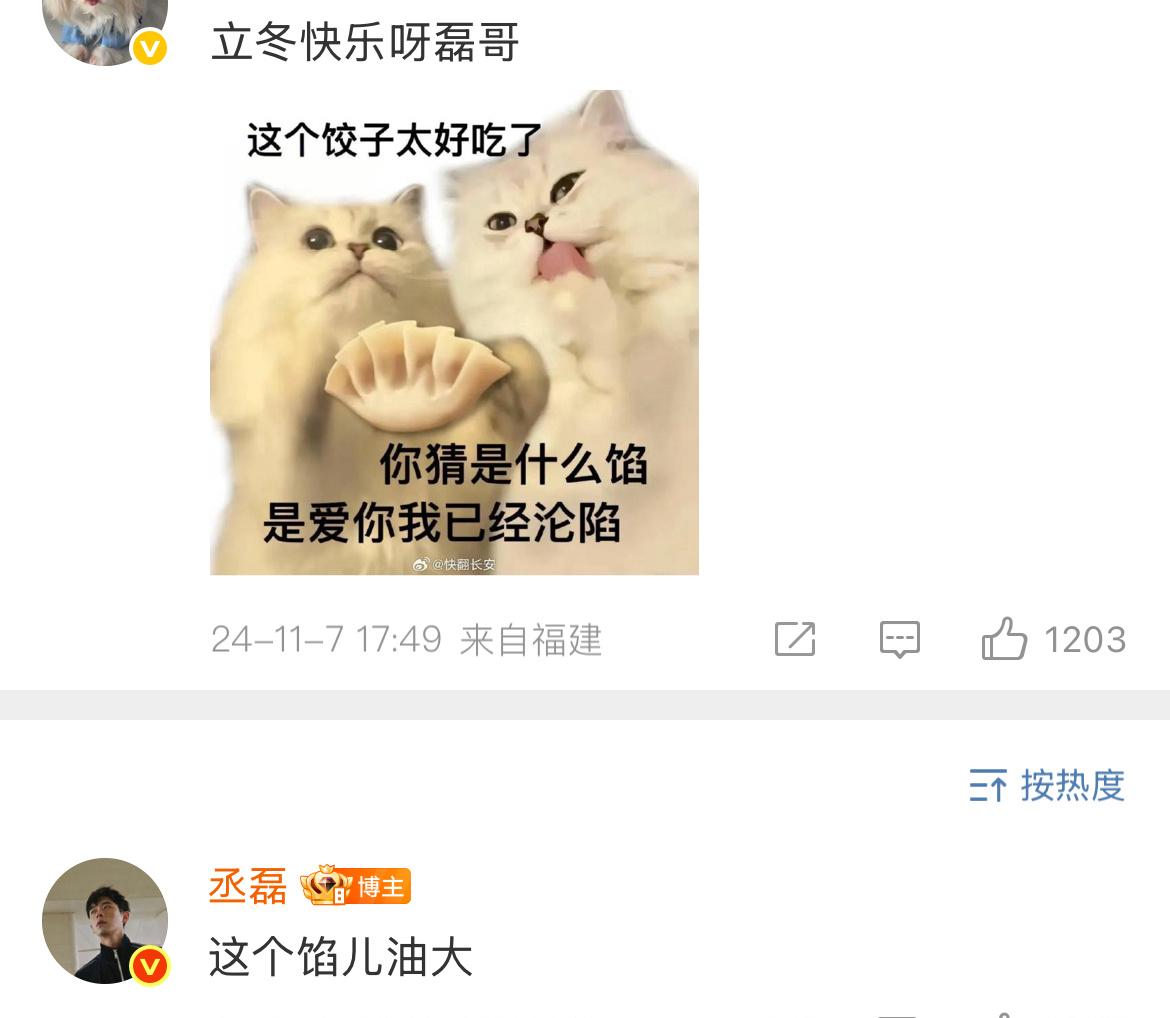
Task: Tap the comment text 立冬快乐呀磊哥
Action: pos(364,42)
